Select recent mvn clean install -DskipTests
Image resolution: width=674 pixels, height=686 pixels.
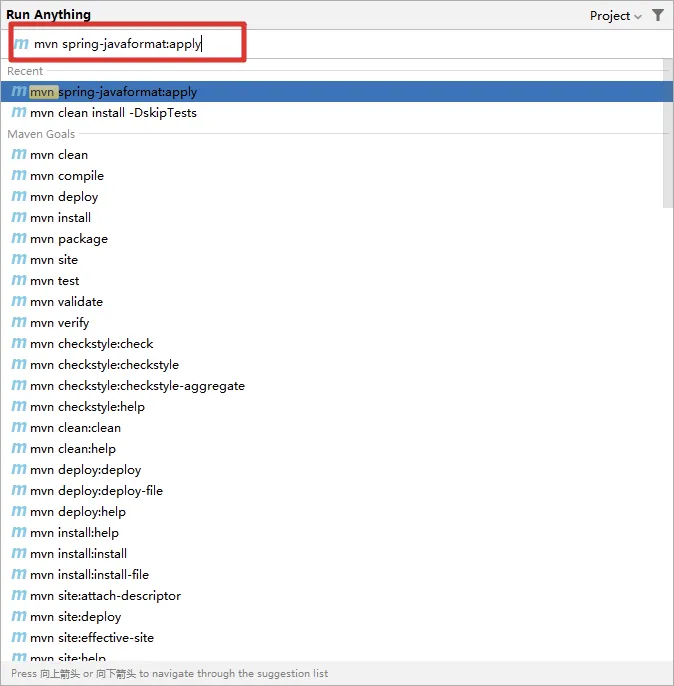click(332, 113)
